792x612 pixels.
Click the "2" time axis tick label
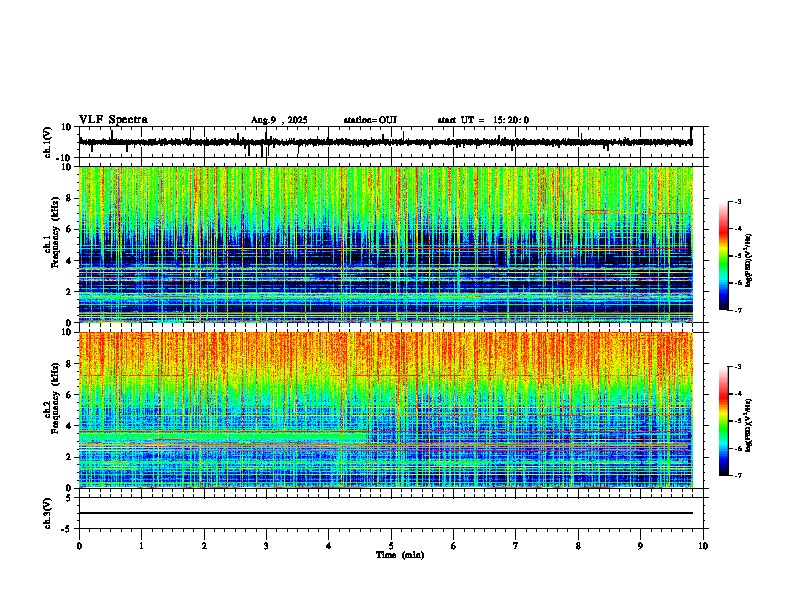(x=204, y=546)
